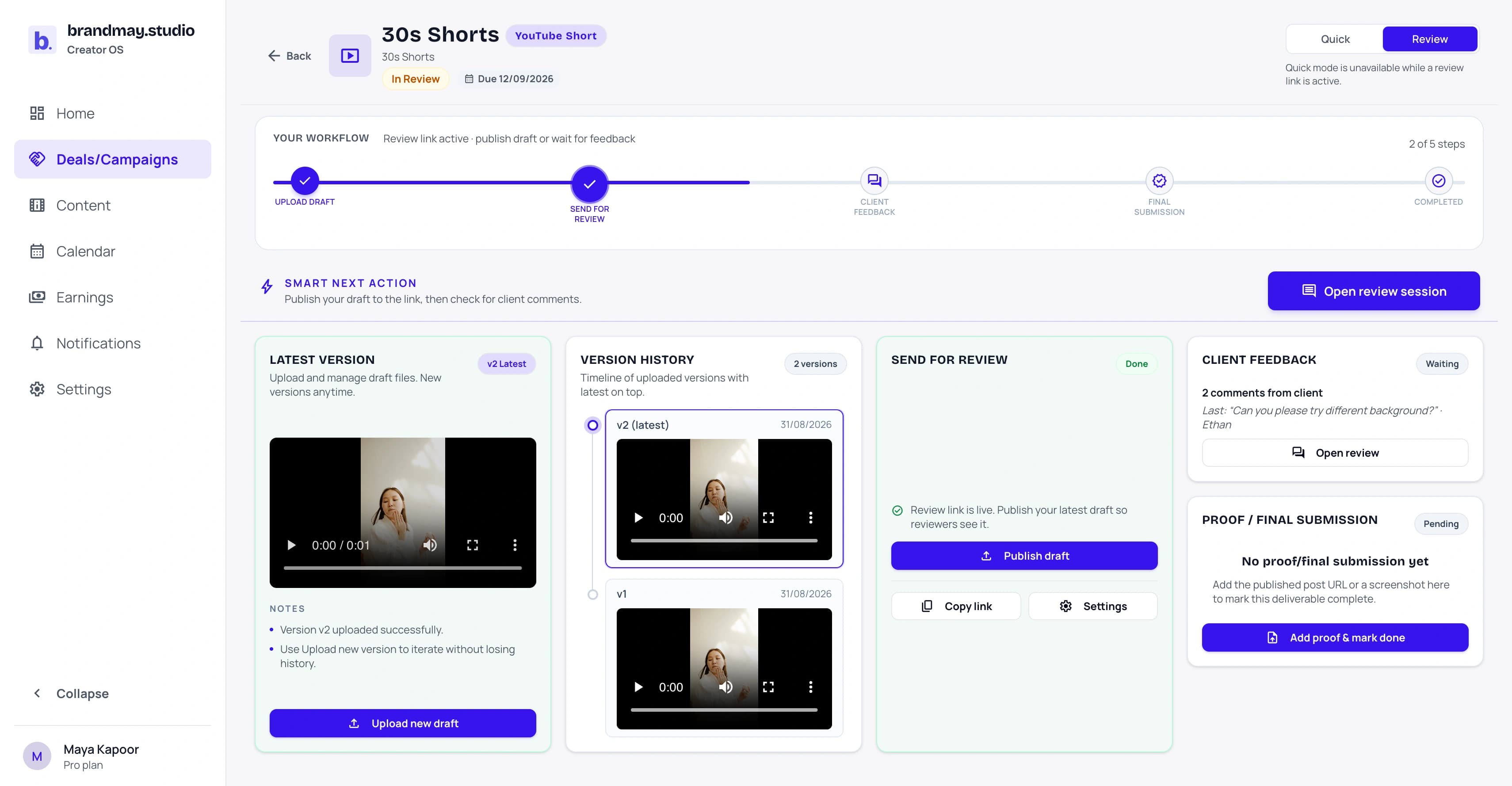Viewport: 1512px width, 786px height.
Task: Open review from Client Feedback card
Action: [x=1335, y=452]
